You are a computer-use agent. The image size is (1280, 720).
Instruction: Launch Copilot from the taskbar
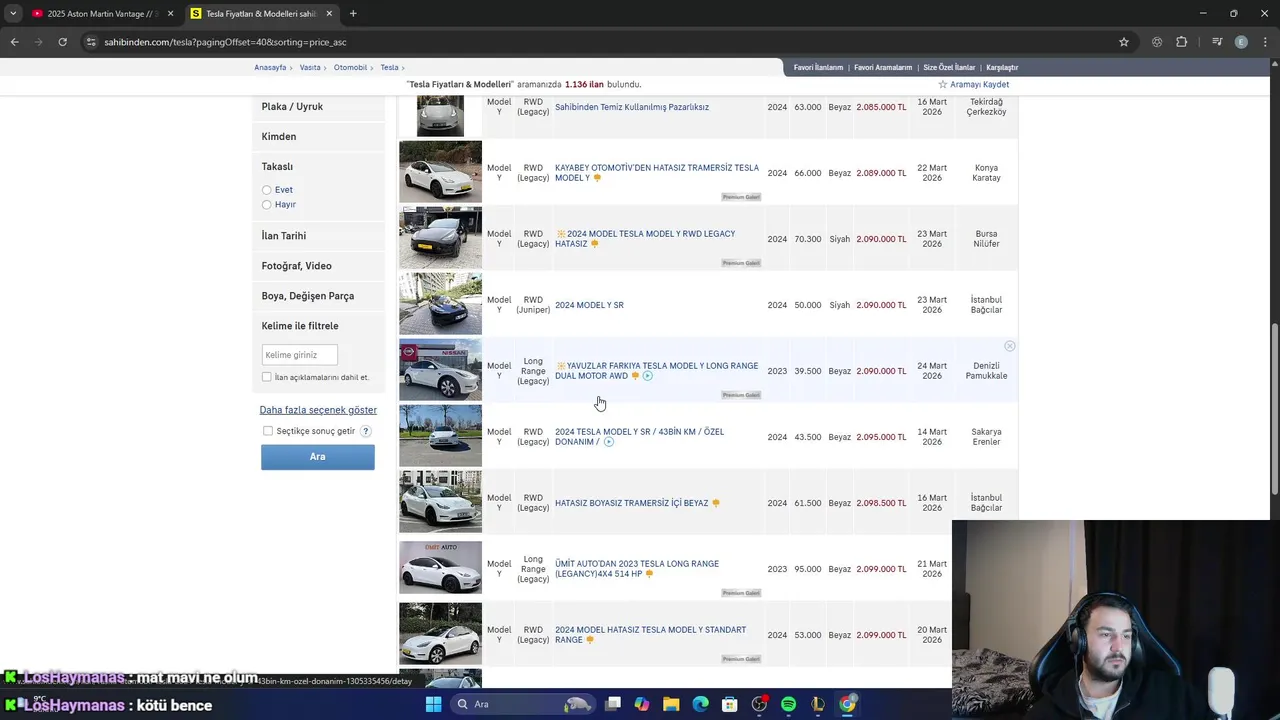point(642,704)
